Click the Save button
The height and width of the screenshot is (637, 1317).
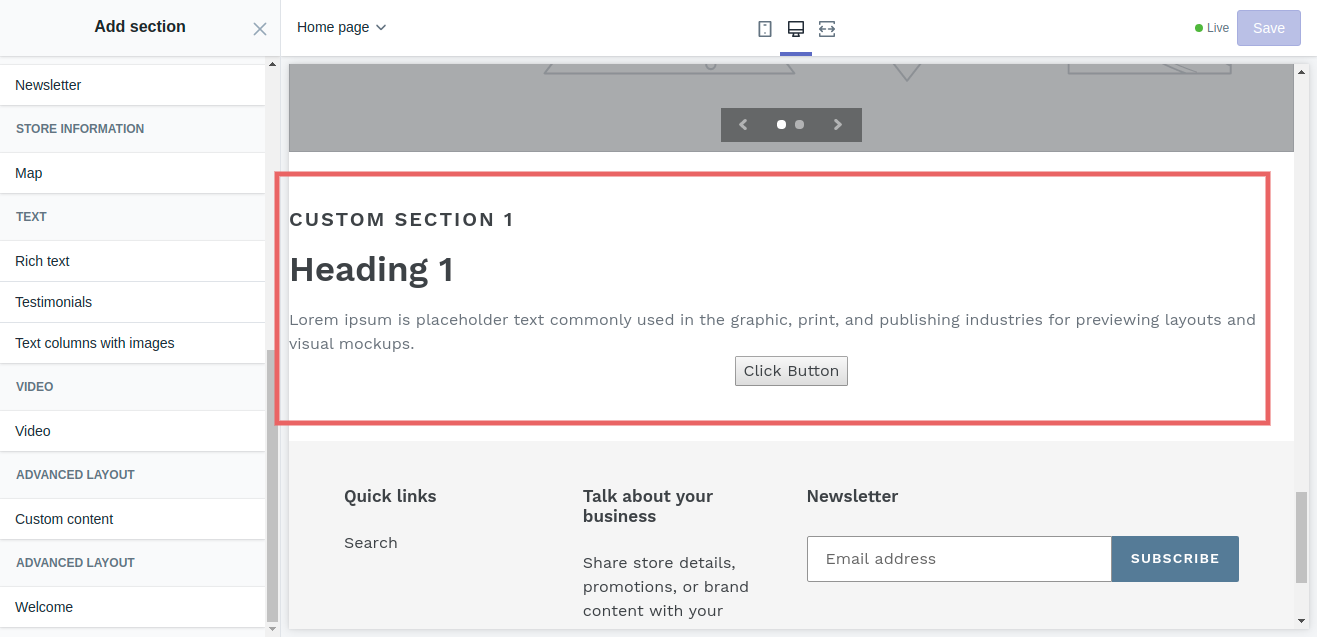pos(1269,28)
